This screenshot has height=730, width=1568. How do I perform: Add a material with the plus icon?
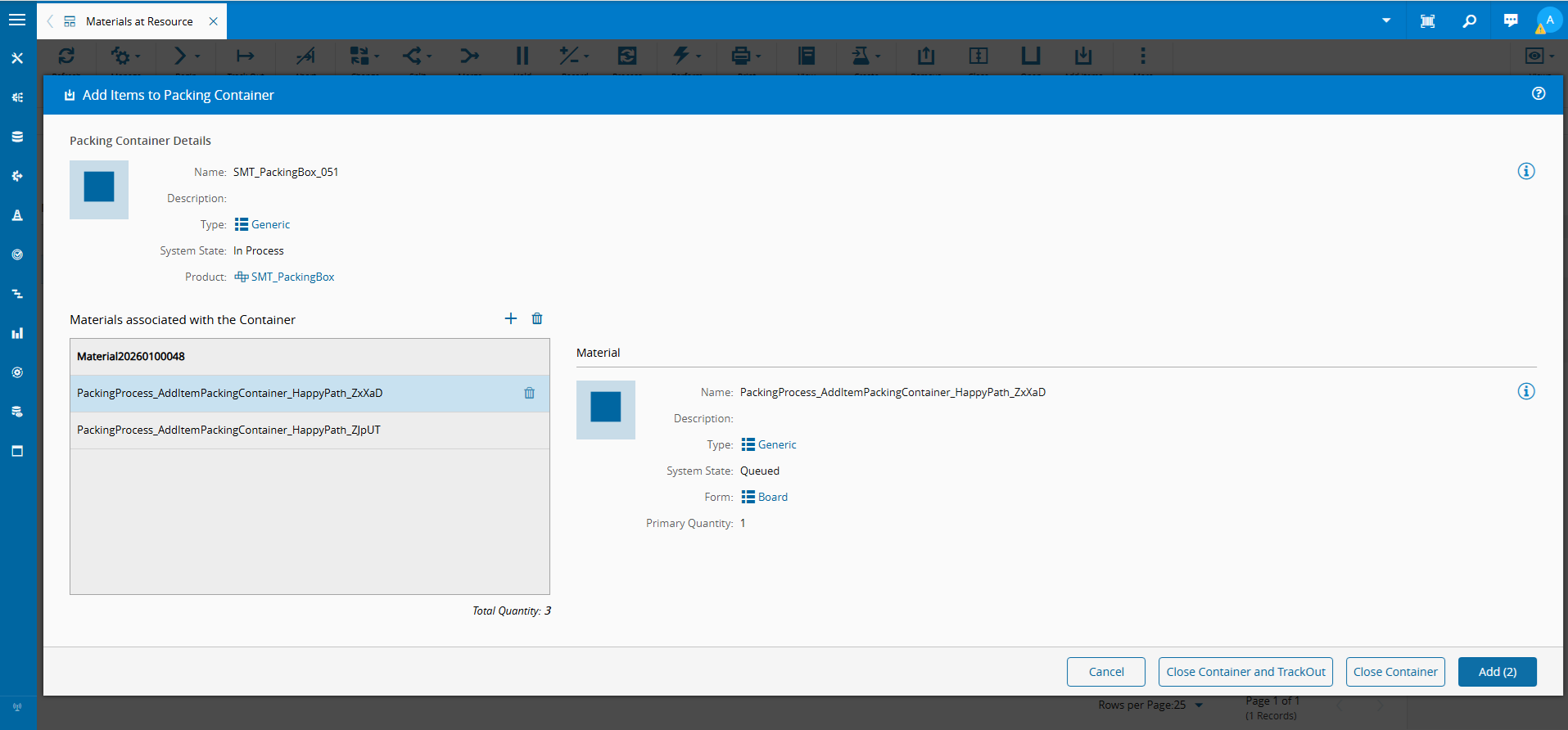[511, 318]
